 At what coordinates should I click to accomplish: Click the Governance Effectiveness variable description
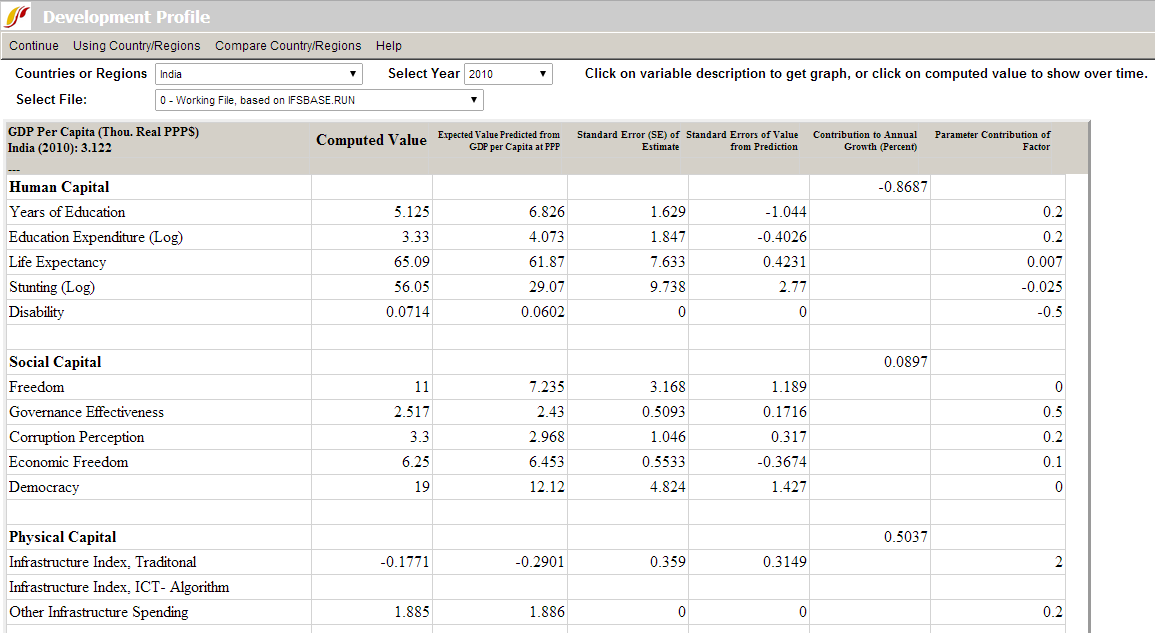pyautogui.click(x=86, y=412)
